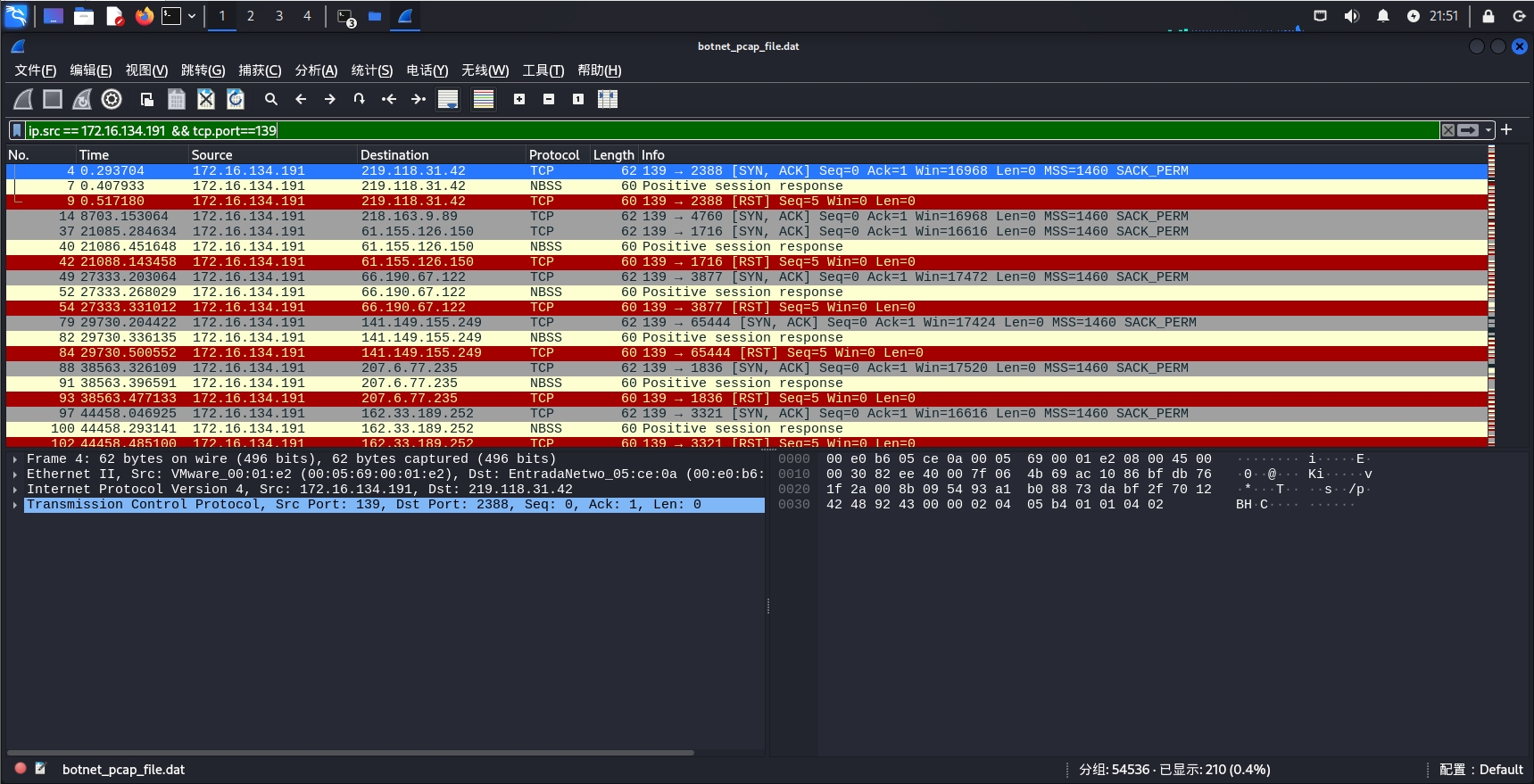Viewport: 1534px width, 784px height.
Task: Launch Firefox from the panel
Action: tap(145, 16)
